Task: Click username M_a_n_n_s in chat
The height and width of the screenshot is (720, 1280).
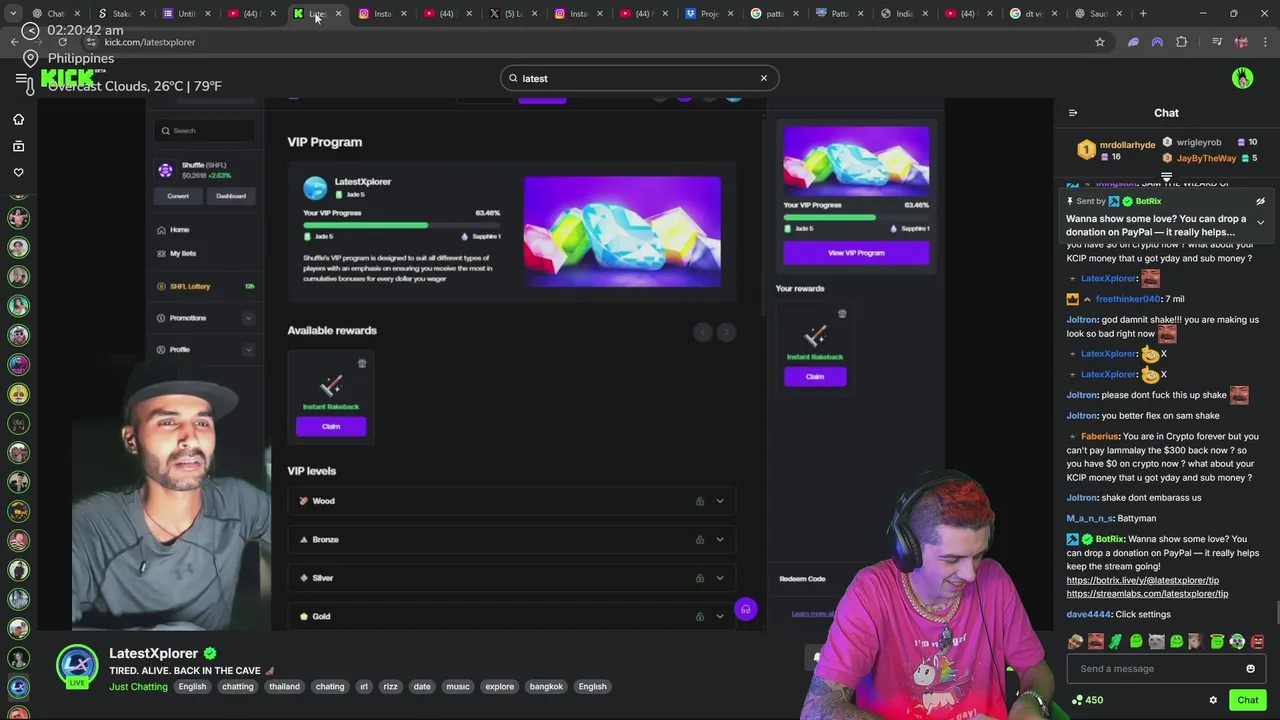Action: 1089,518
